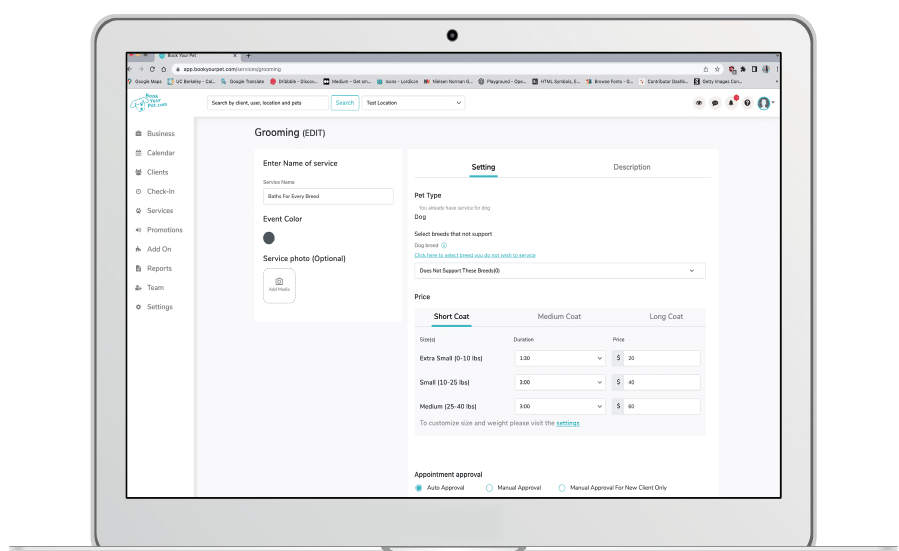
Task: Click the Promotions megaphone icon
Action: click(138, 230)
